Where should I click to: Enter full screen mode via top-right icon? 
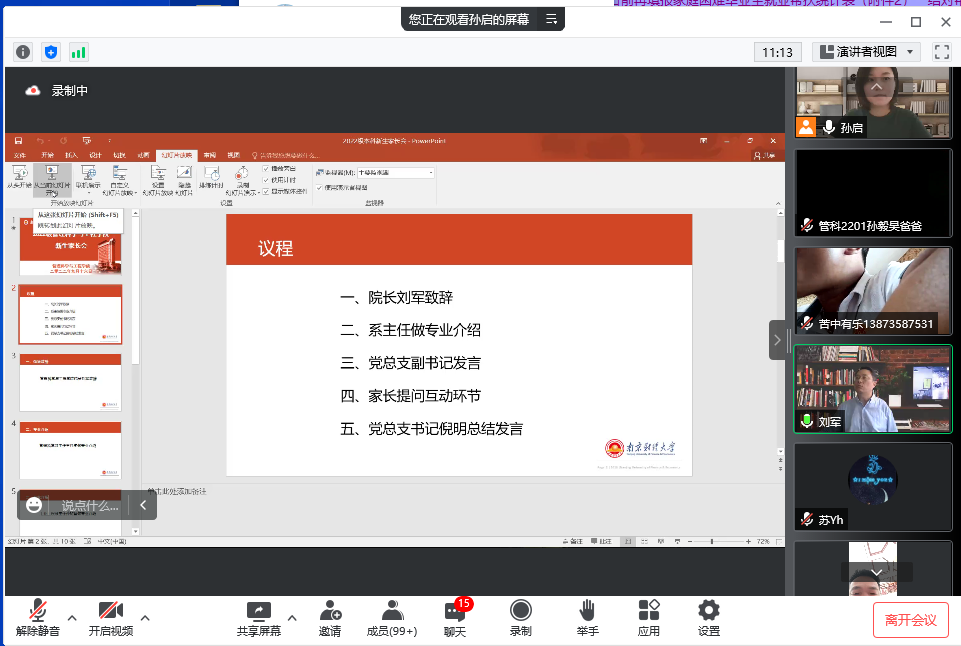point(941,52)
